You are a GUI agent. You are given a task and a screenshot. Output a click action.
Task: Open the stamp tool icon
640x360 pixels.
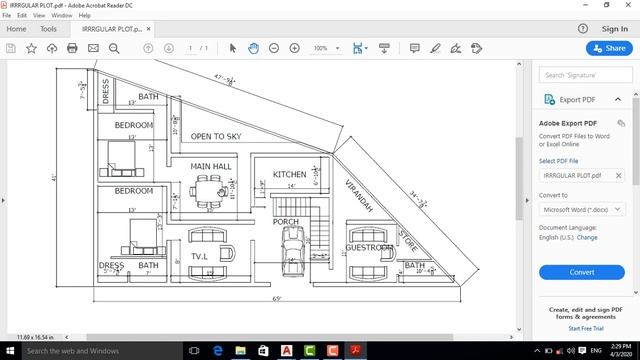[x=476, y=49]
